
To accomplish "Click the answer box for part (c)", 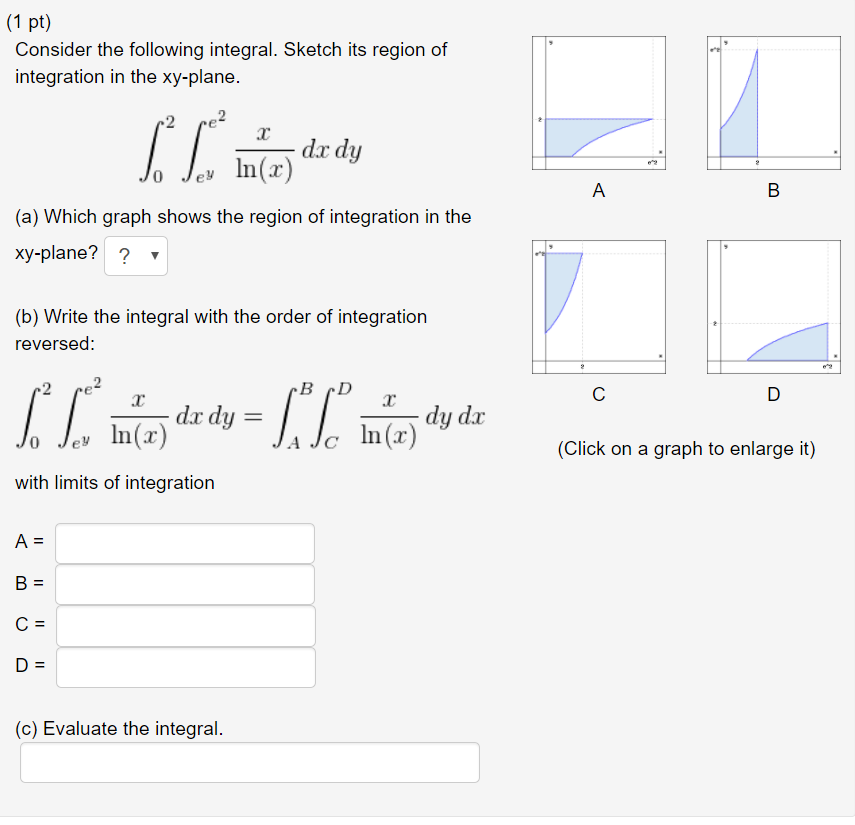I will coord(249,762).
